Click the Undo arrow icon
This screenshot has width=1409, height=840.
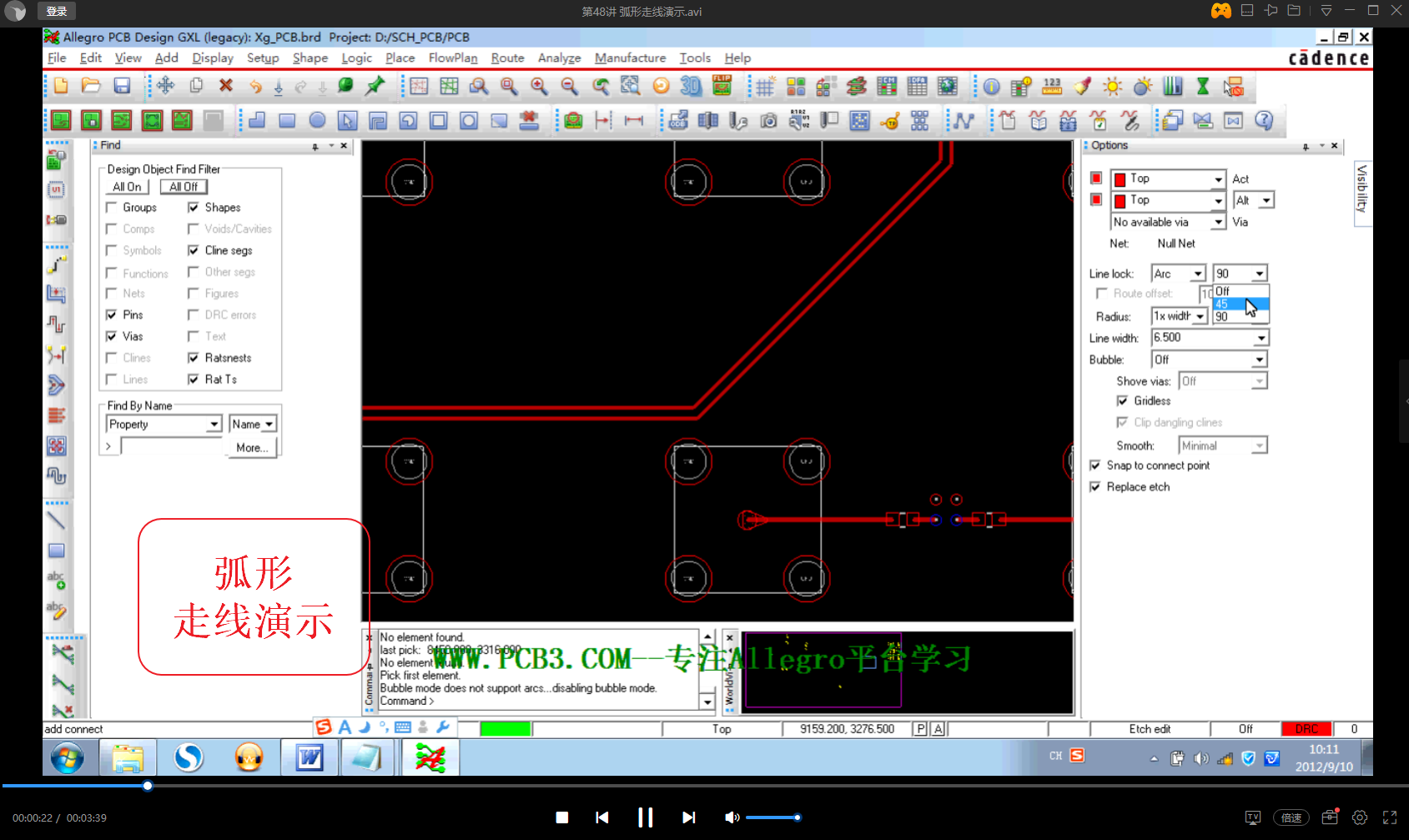[255, 85]
